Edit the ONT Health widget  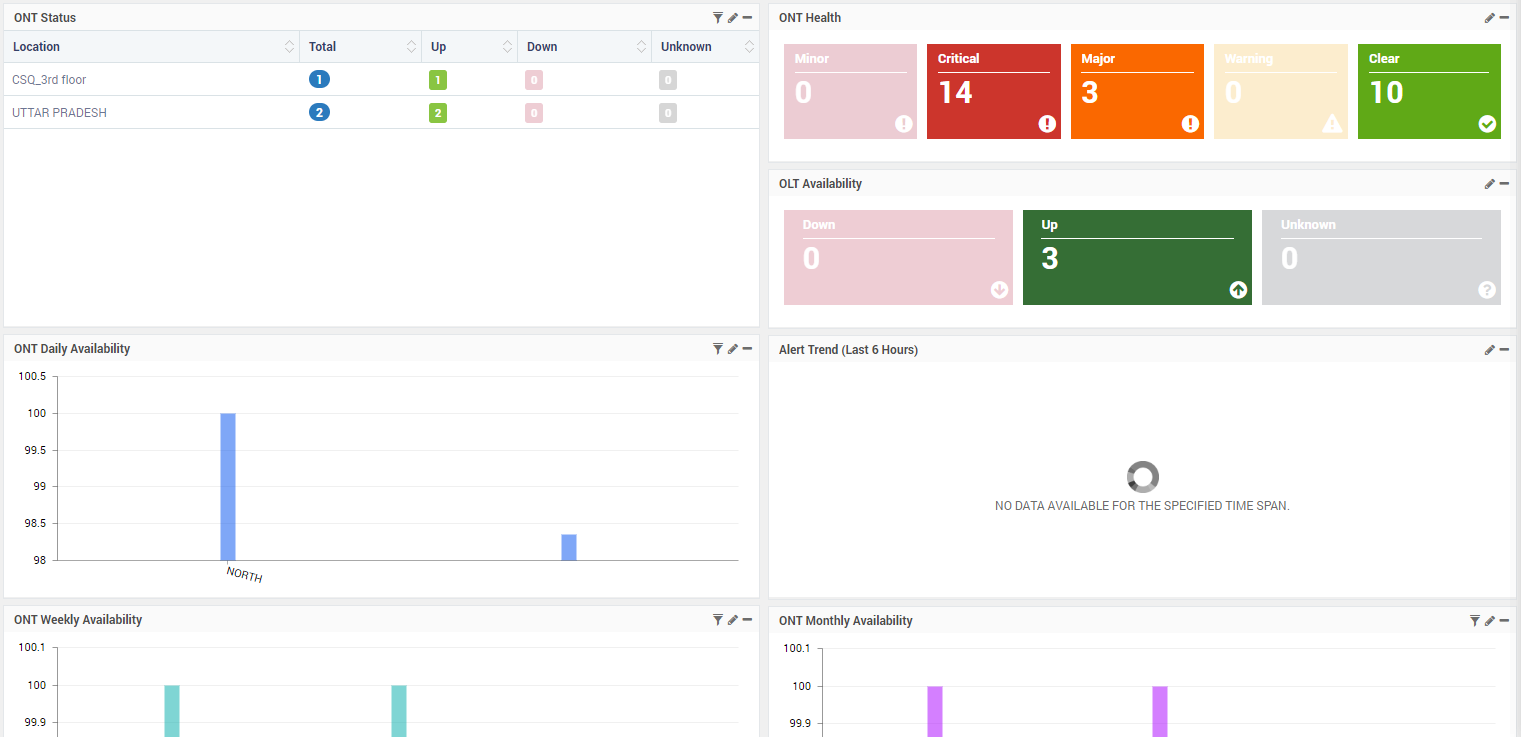point(1489,17)
